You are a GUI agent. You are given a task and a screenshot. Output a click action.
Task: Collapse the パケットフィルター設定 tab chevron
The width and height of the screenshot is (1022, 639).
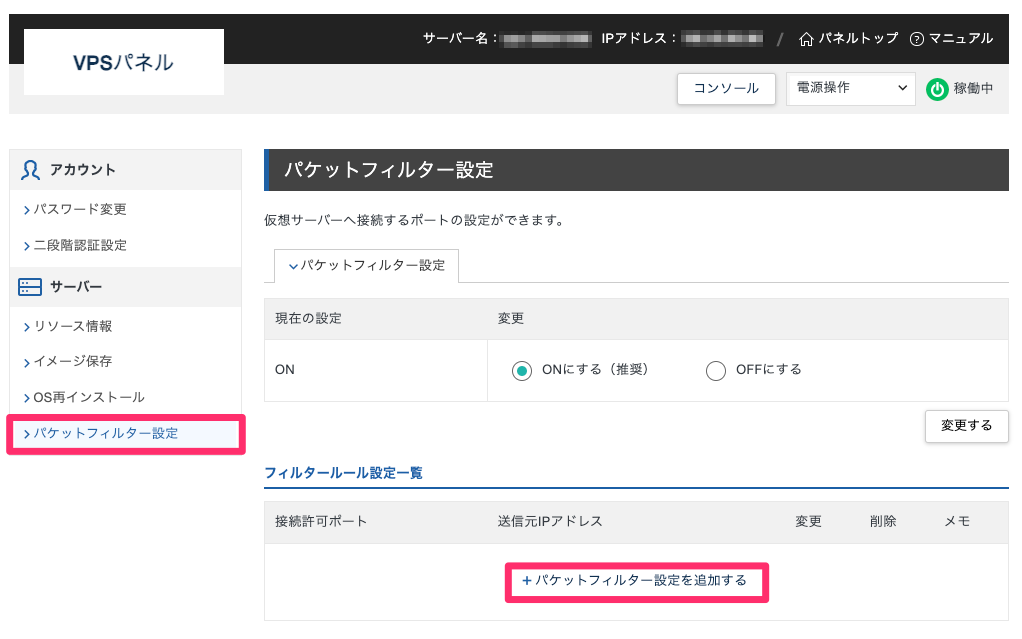pyautogui.click(x=293, y=267)
